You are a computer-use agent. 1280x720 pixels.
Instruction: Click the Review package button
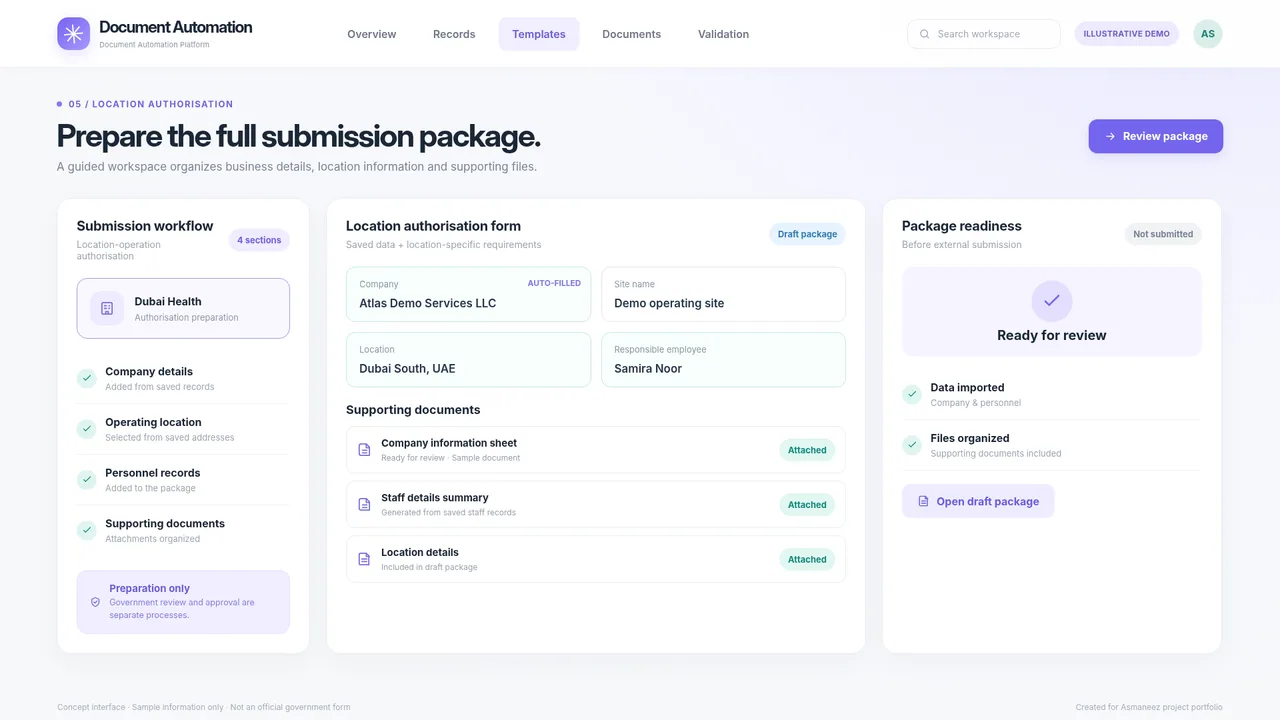(1156, 136)
